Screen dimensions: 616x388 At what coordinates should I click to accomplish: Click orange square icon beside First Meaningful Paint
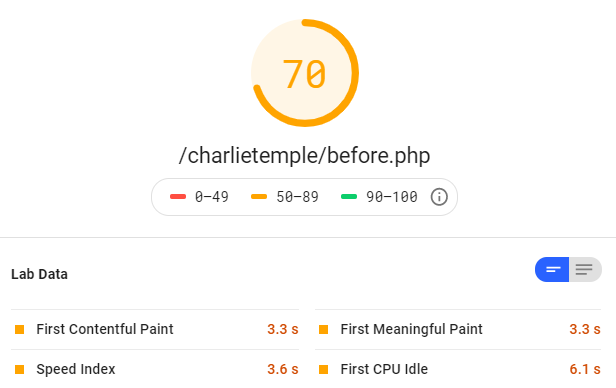coord(323,329)
